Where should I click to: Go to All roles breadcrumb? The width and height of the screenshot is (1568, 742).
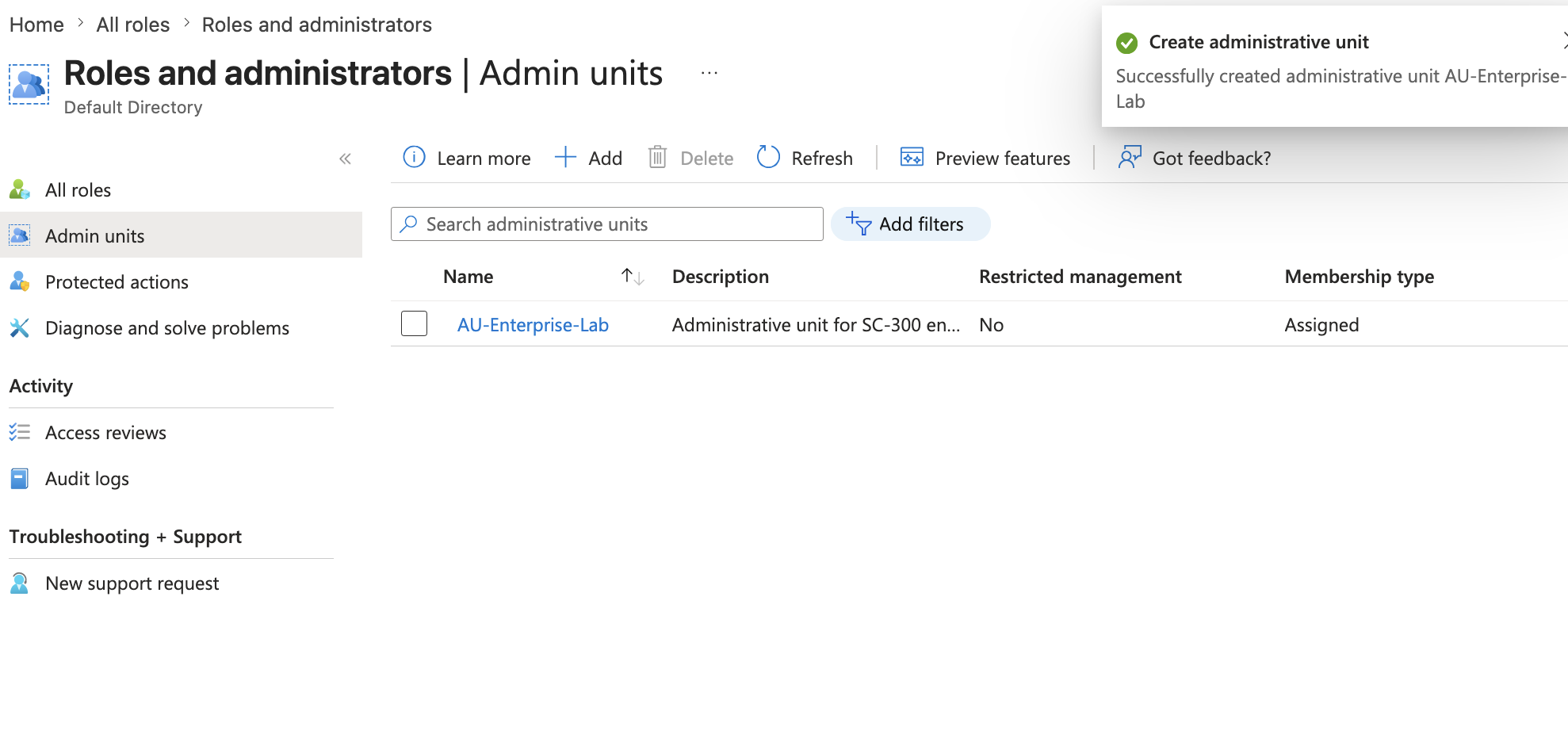coord(133,25)
